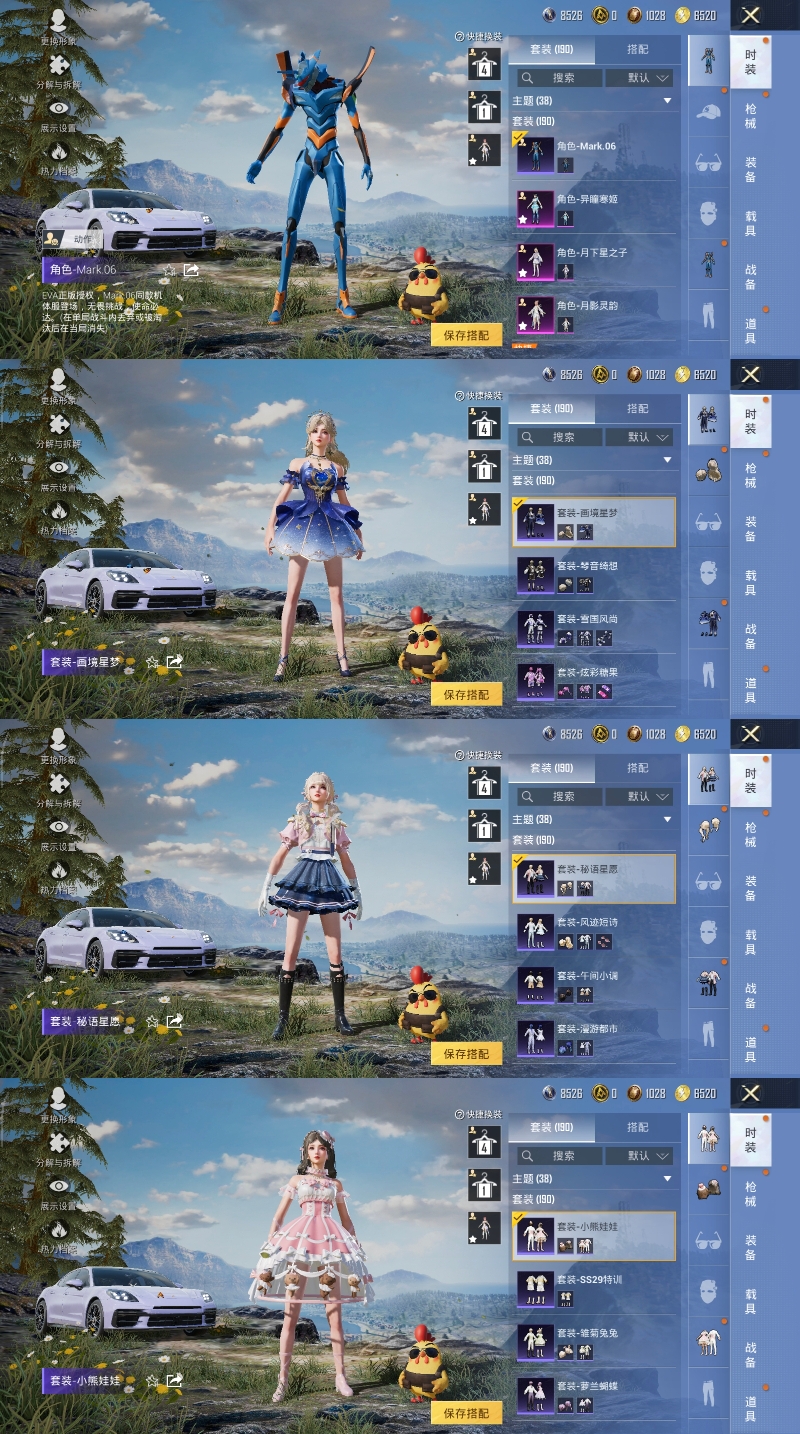Click the 搜索 search field above 套装-秘语星愿

coord(562,797)
